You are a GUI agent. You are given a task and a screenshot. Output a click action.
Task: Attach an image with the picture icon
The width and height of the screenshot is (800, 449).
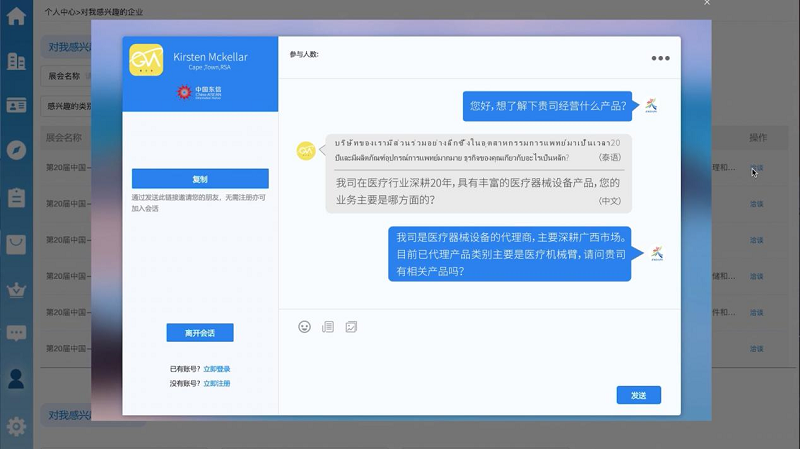(x=352, y=327)
